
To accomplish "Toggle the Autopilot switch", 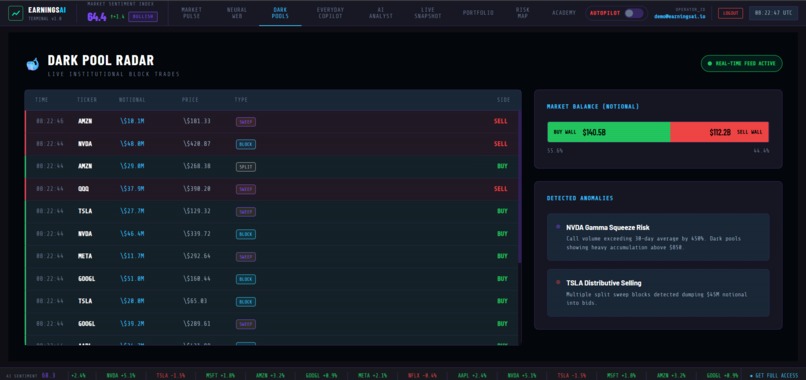I will 633,13.
